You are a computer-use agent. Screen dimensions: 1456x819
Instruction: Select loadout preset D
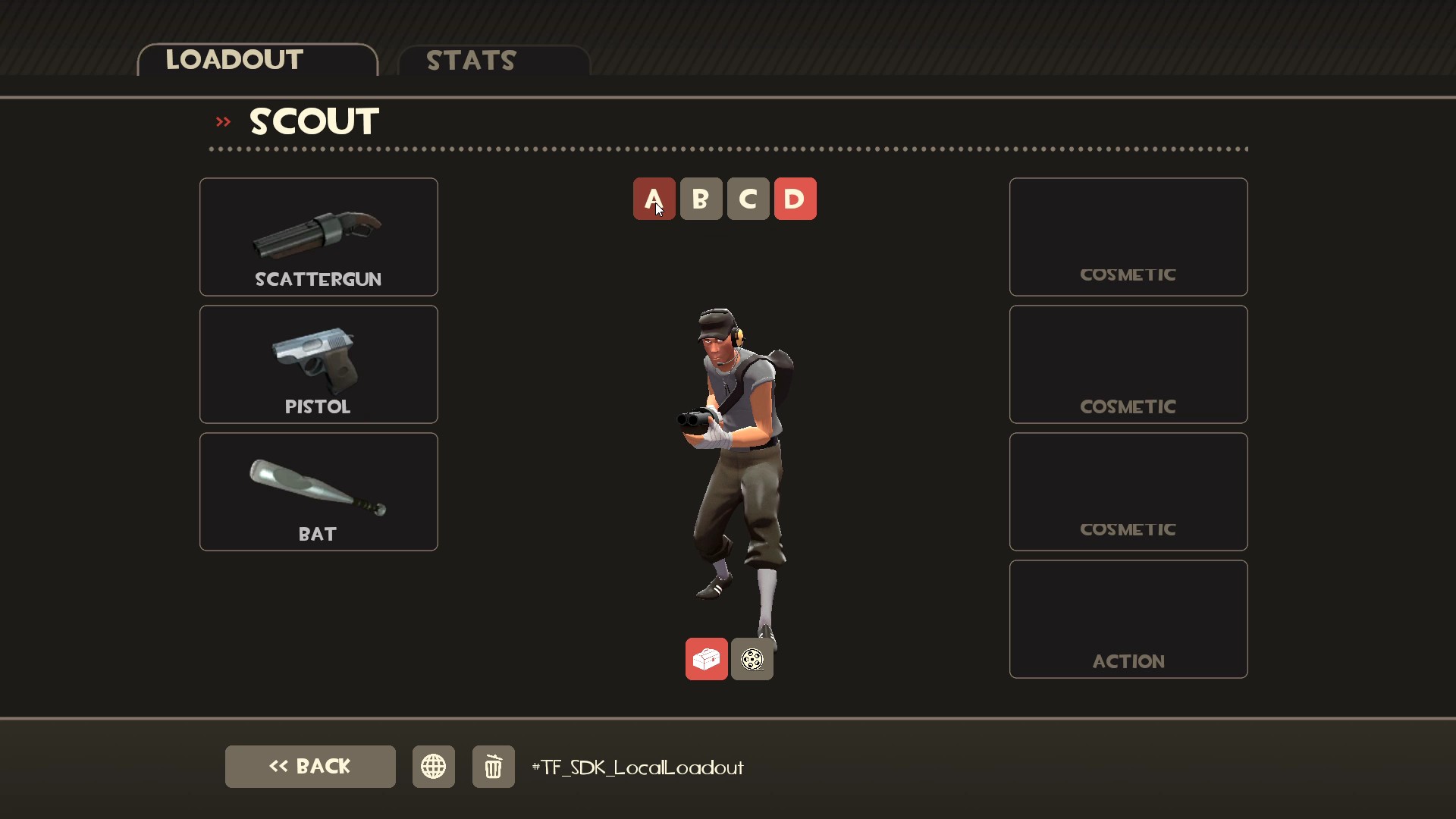click(795, 199)
